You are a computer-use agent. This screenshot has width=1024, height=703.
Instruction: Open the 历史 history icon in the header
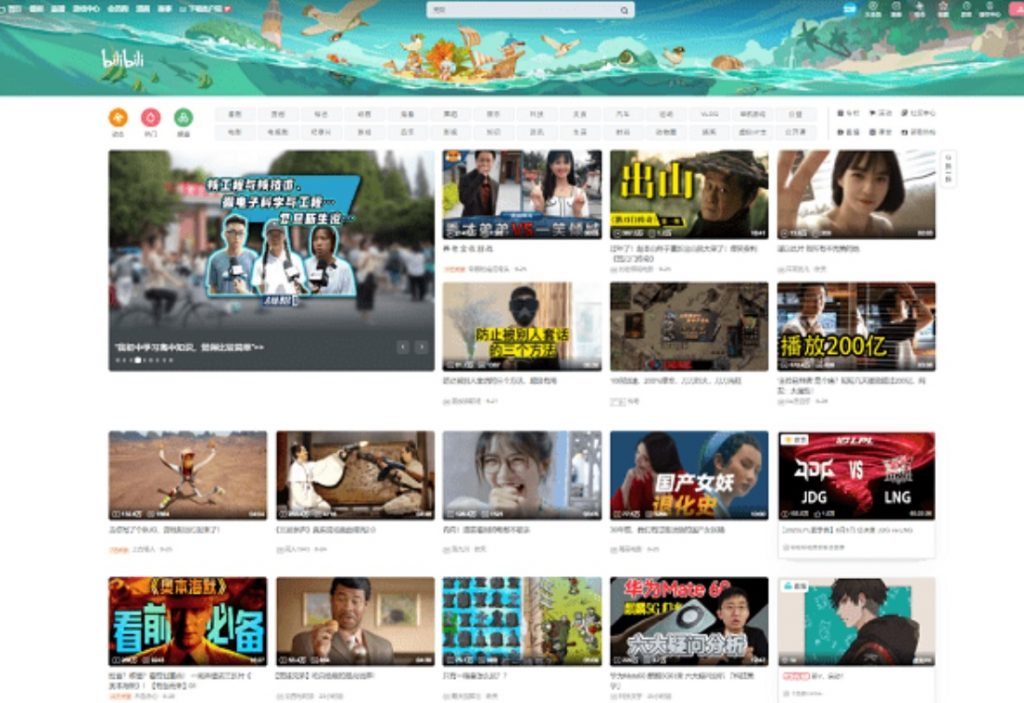(x=966, y=8)
